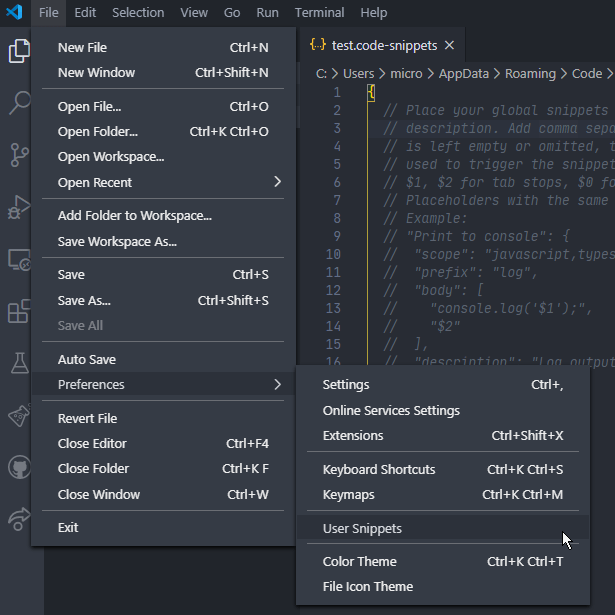Open the Source Control view icon

(19, 155)
